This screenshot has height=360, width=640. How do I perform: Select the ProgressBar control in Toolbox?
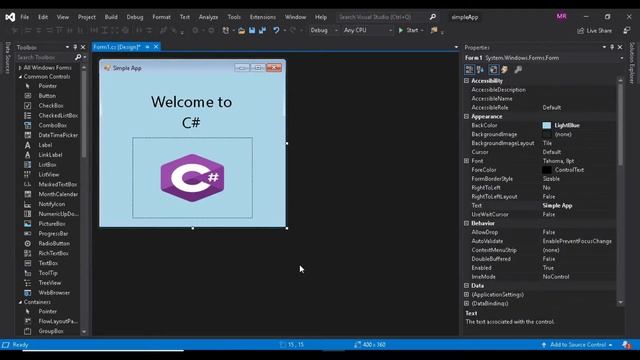(53, 234)
